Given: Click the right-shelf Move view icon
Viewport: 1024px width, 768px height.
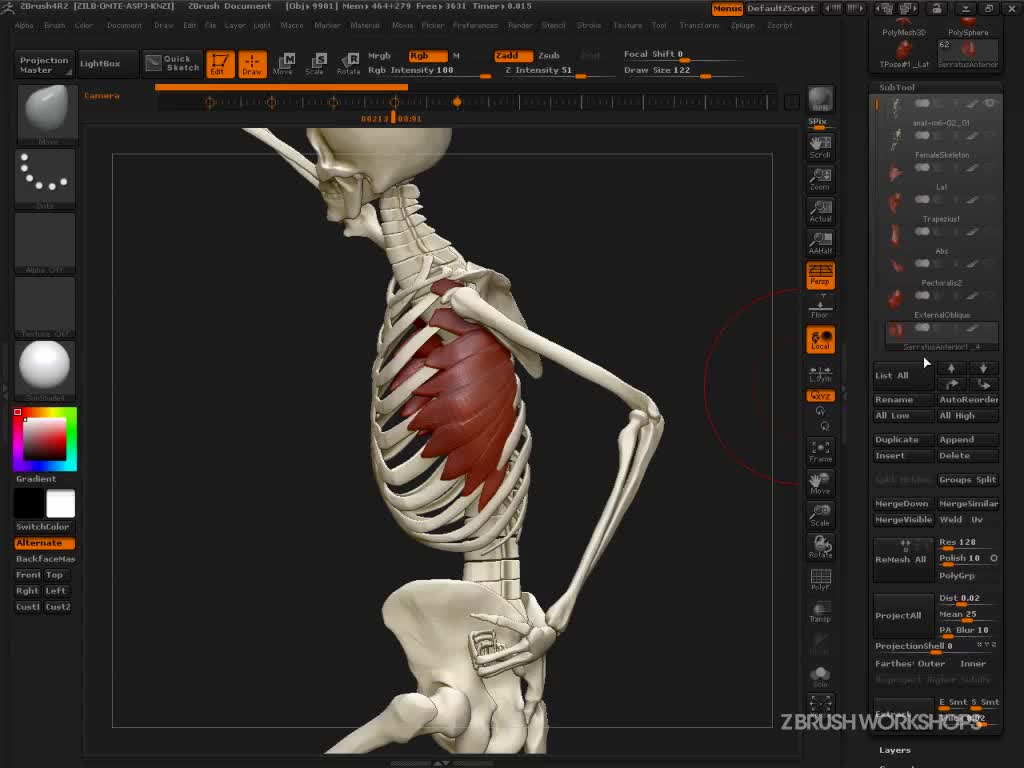Looking at the screenshot, I should pos(820,483).
